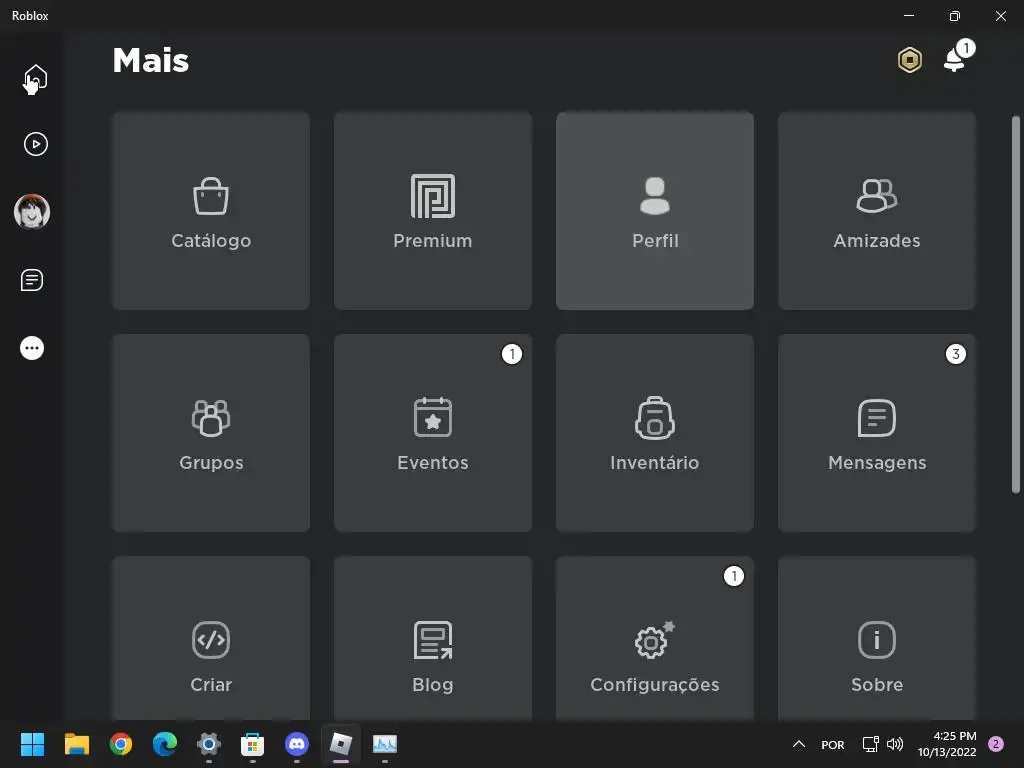Open the Perfil tile
1024x768 pixels.
[x=655, y=211]
